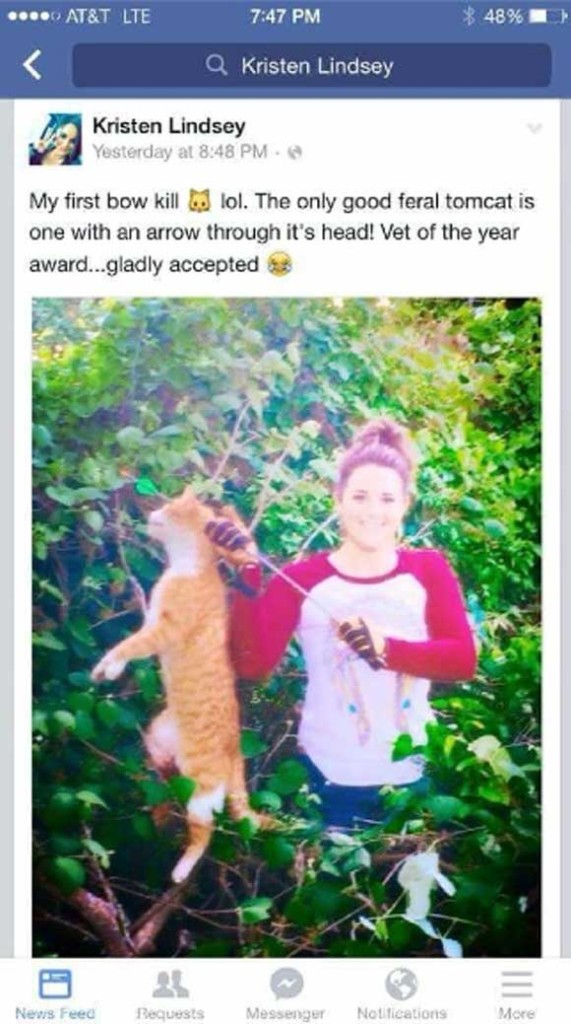
Task: Open the More menu icon
Action: (517, 984)
